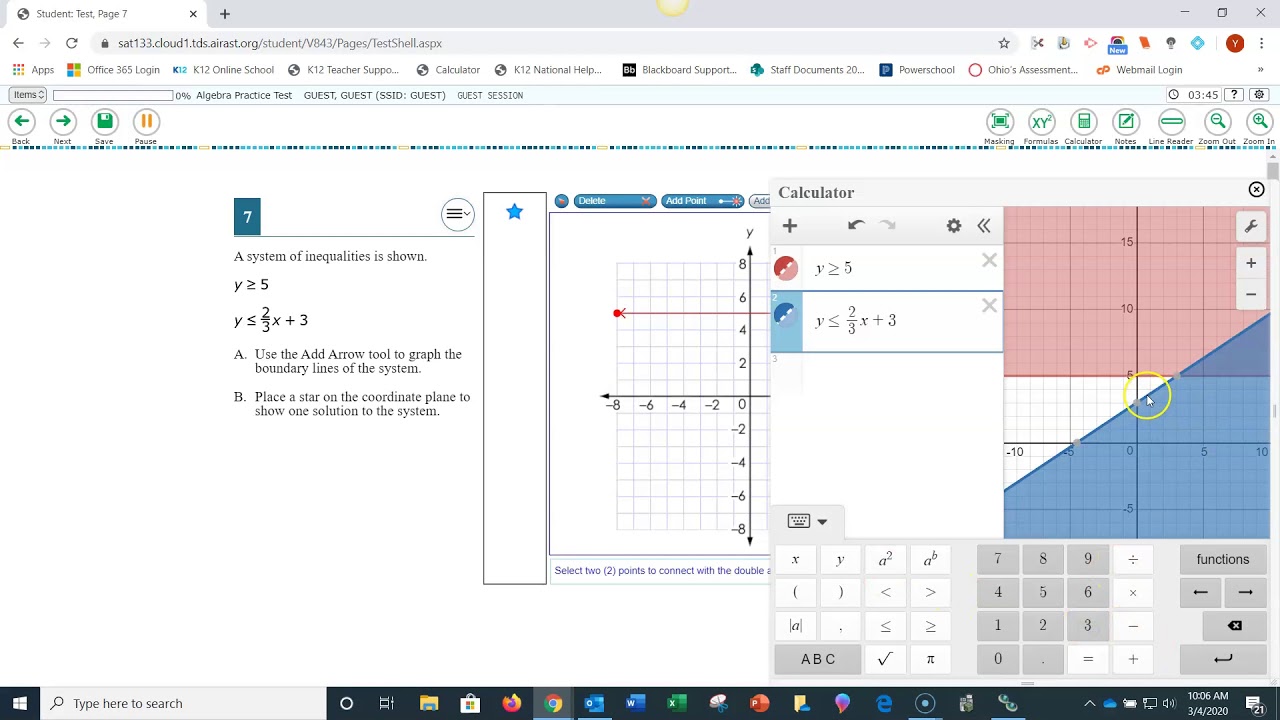
Task: Close the Calculator panel
Action: pos(1256,190)
